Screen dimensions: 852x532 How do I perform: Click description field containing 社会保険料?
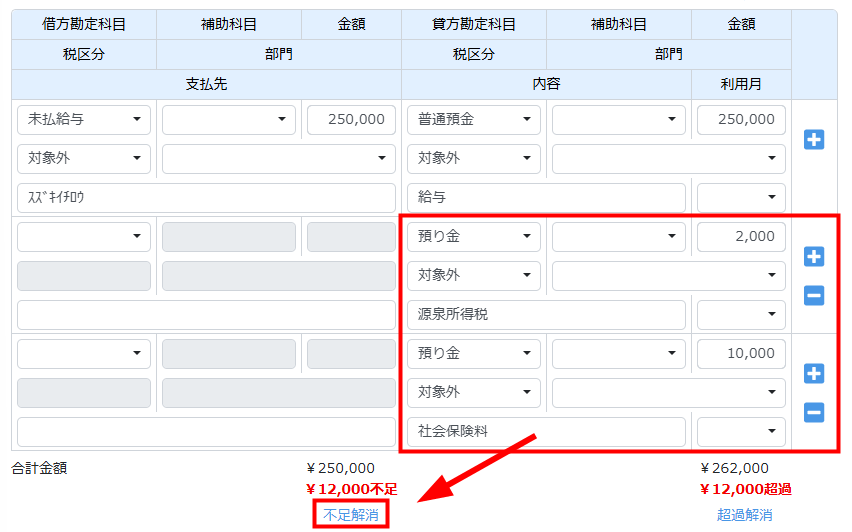[x=546, y=432]
